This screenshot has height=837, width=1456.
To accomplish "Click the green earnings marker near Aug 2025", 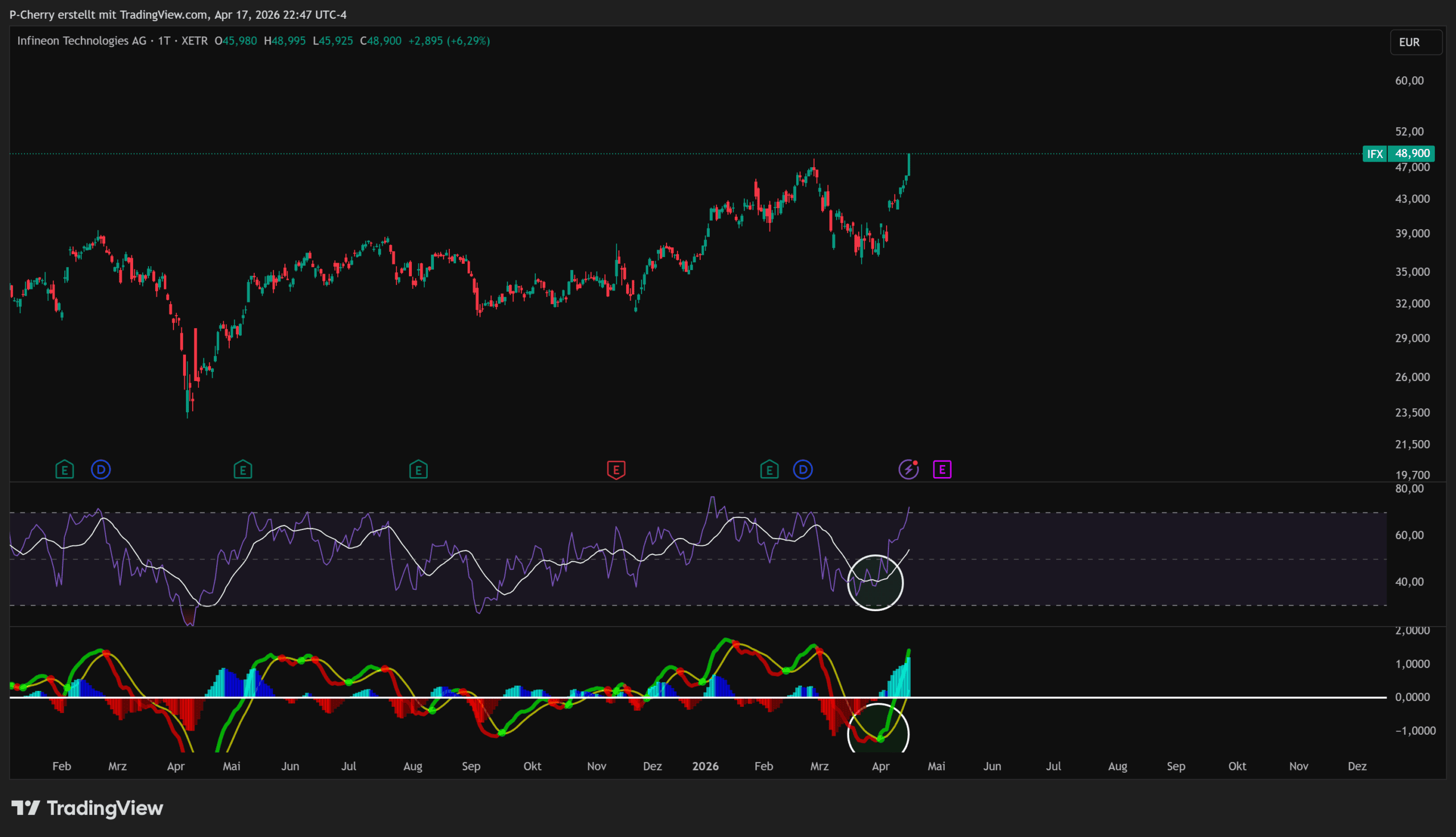I will pyautogui.click(x=418, y=470).
